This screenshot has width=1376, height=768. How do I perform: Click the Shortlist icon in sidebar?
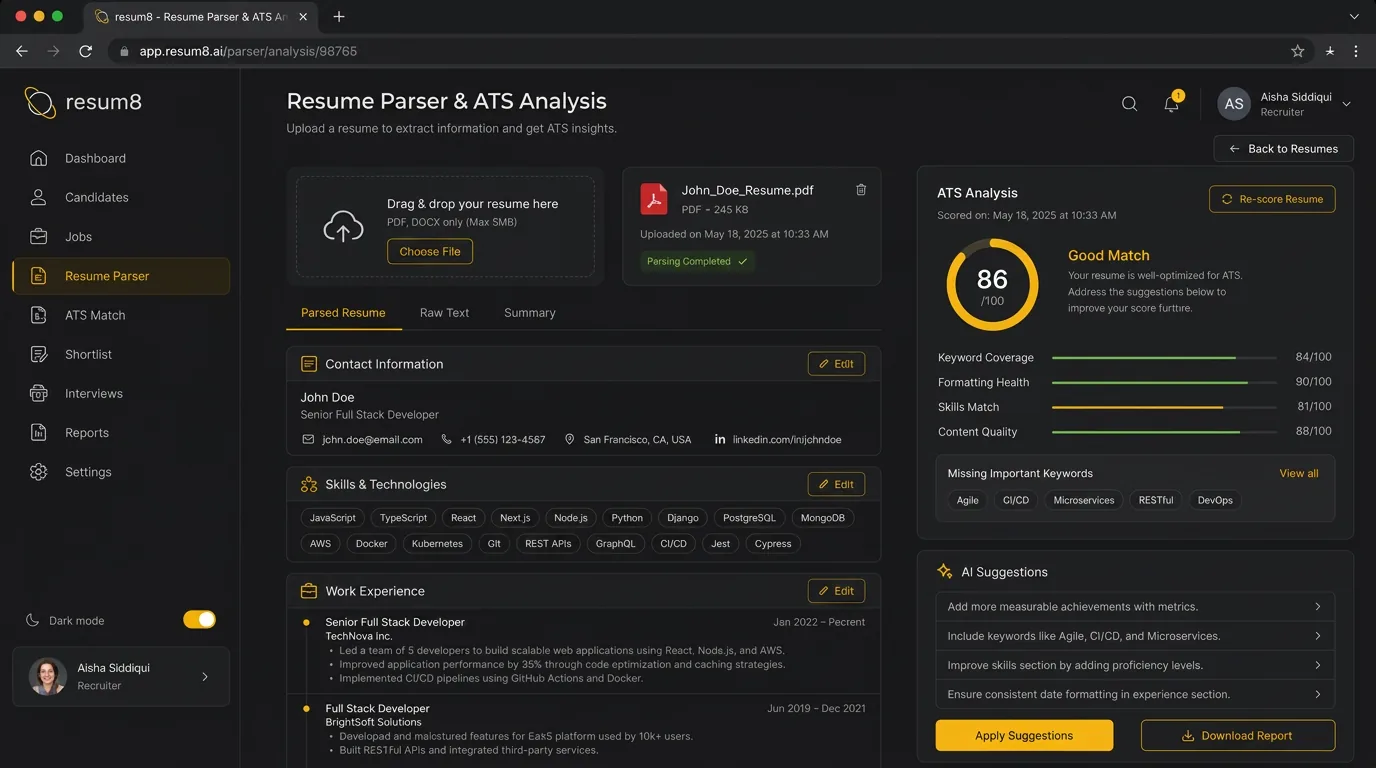[x=39, y=354]
